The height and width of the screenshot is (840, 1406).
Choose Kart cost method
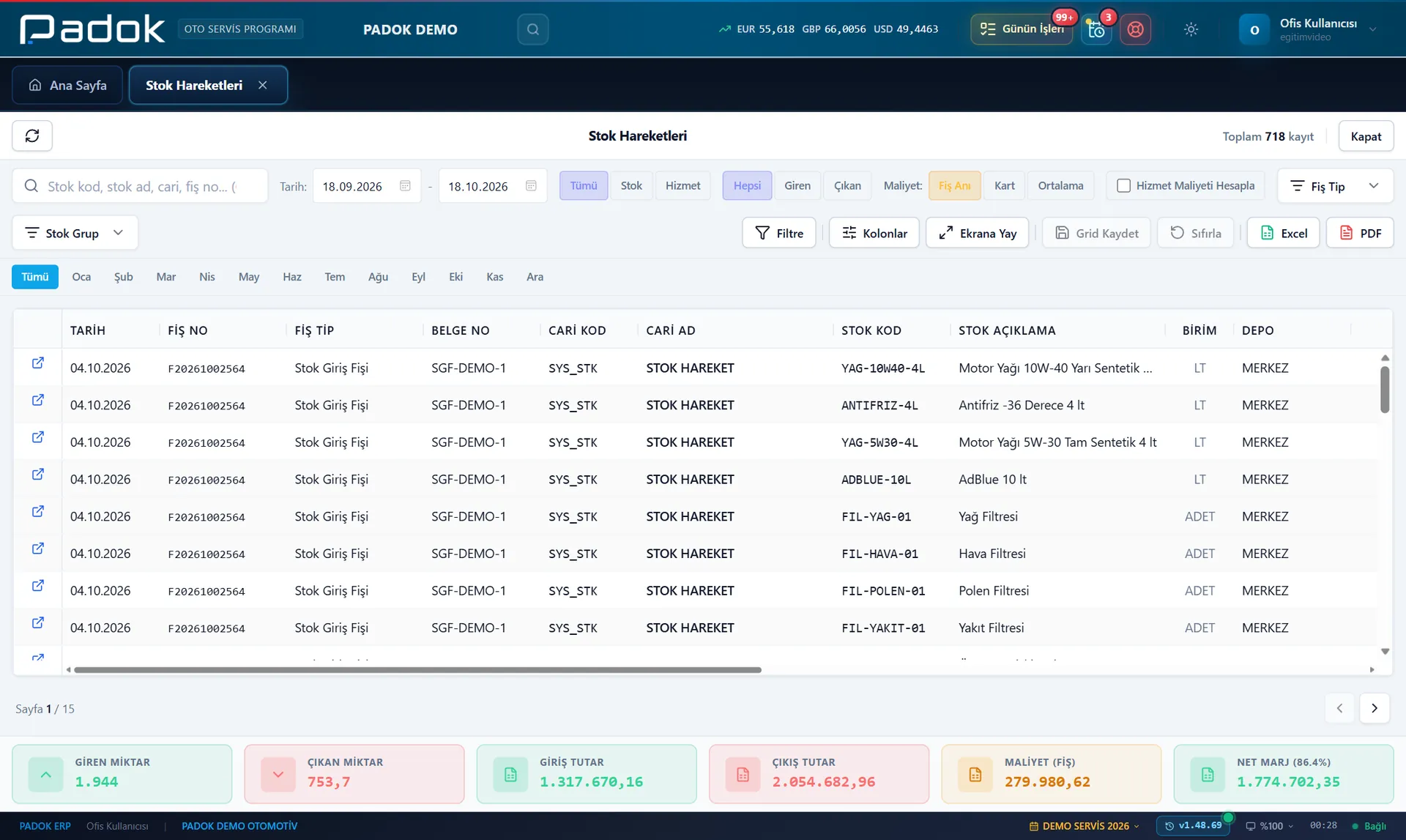[1004, 186]
